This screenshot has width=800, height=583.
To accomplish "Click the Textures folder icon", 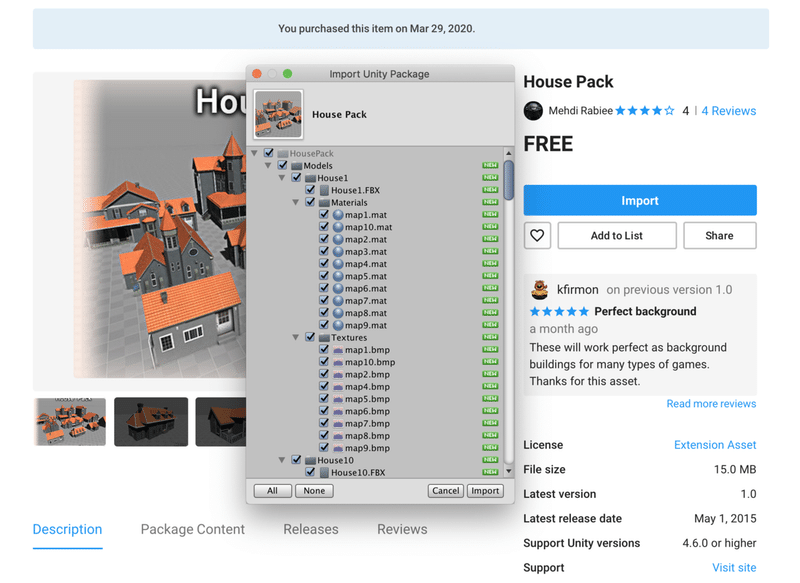I will 324,338.
